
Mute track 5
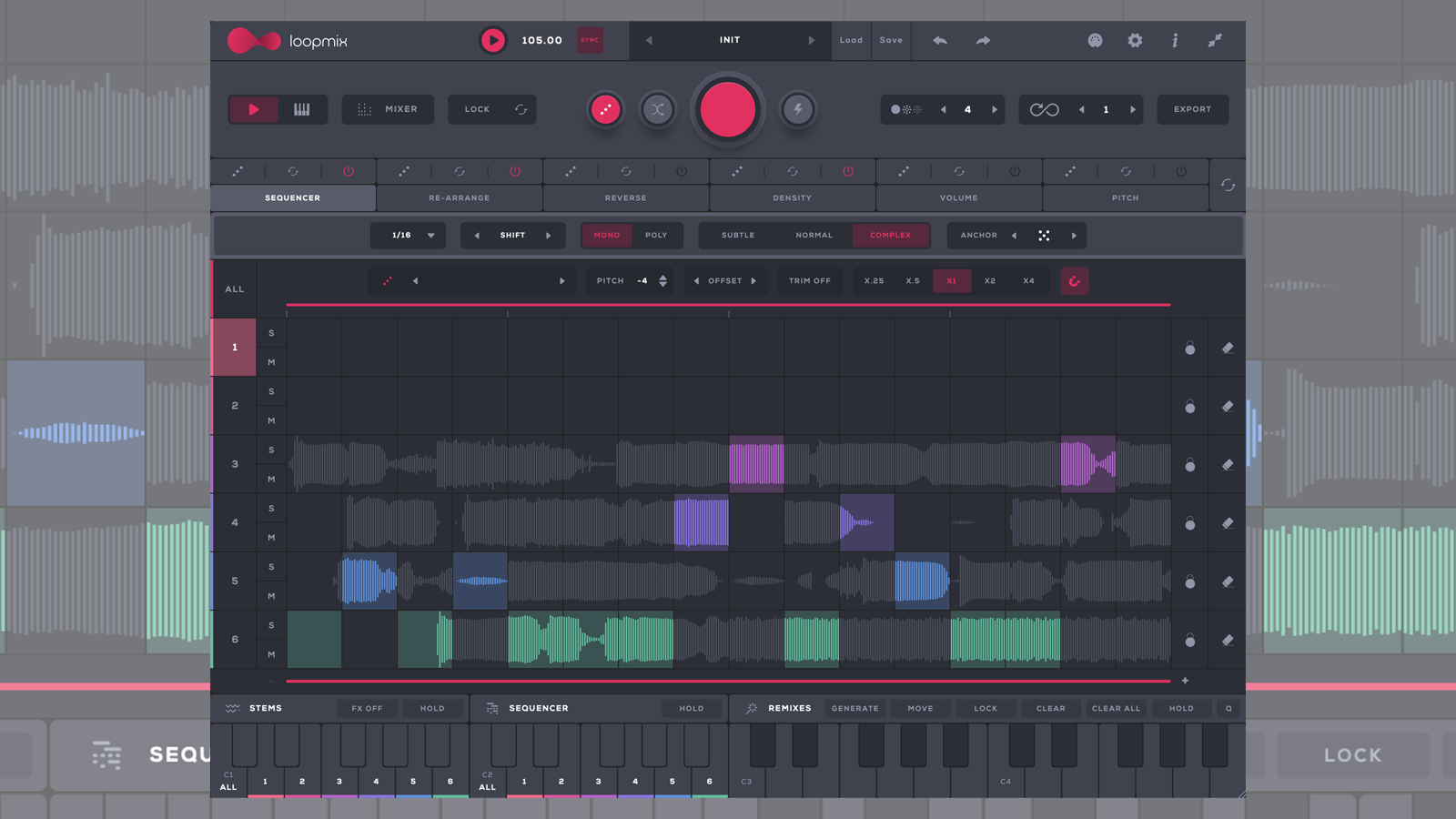(271, 596)
